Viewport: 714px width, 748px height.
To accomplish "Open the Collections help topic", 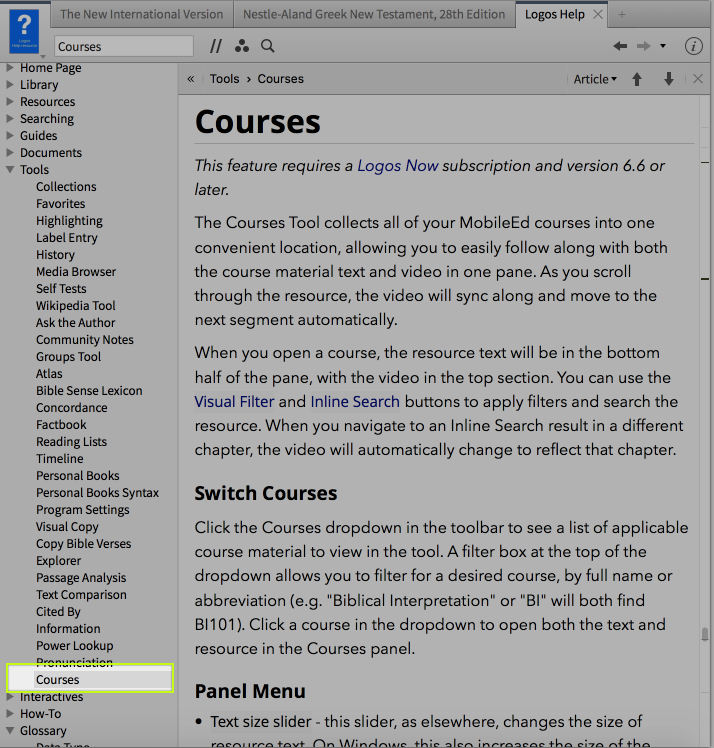I will pos(66,187).
